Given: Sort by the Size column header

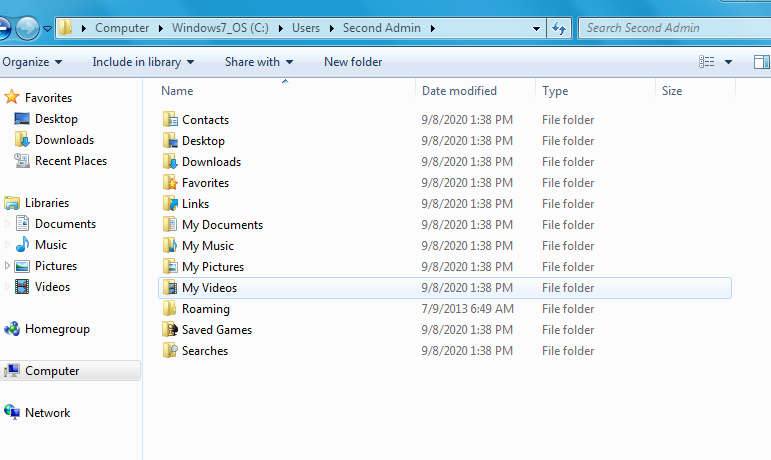Looking at the screenshot, I should pyautogui.click(x=672, y=91).
